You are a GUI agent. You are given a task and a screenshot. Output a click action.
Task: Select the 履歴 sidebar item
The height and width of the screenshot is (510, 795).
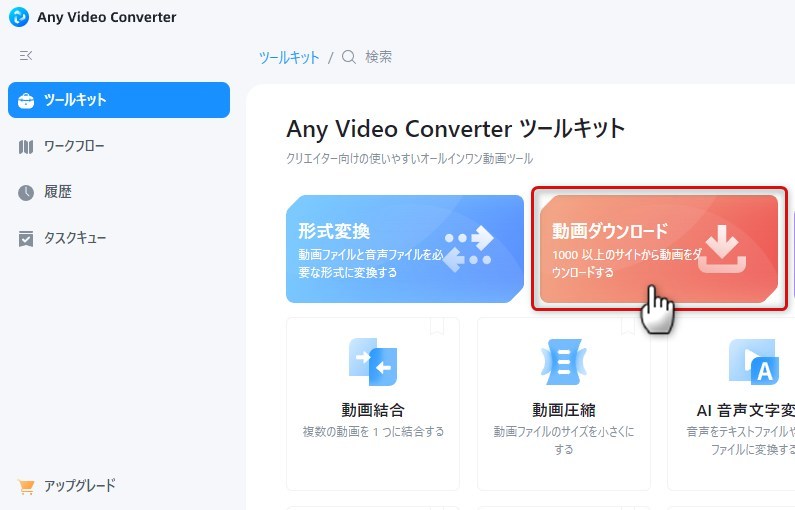(x=119, y=192)
